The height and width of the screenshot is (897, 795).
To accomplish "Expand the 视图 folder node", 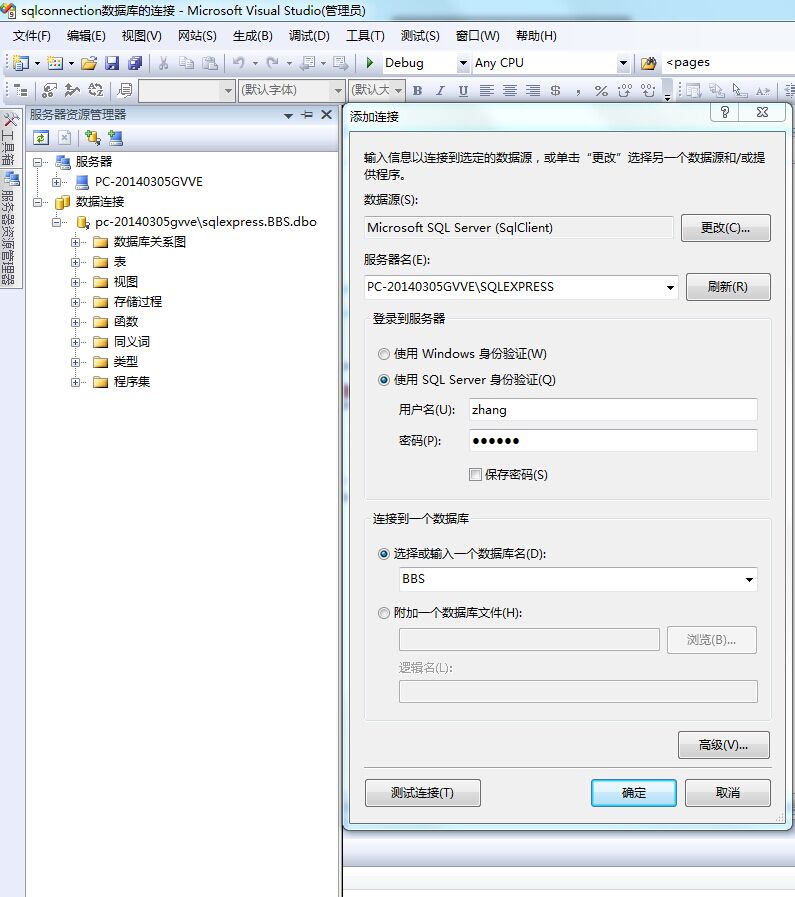I will pos(75,282).
